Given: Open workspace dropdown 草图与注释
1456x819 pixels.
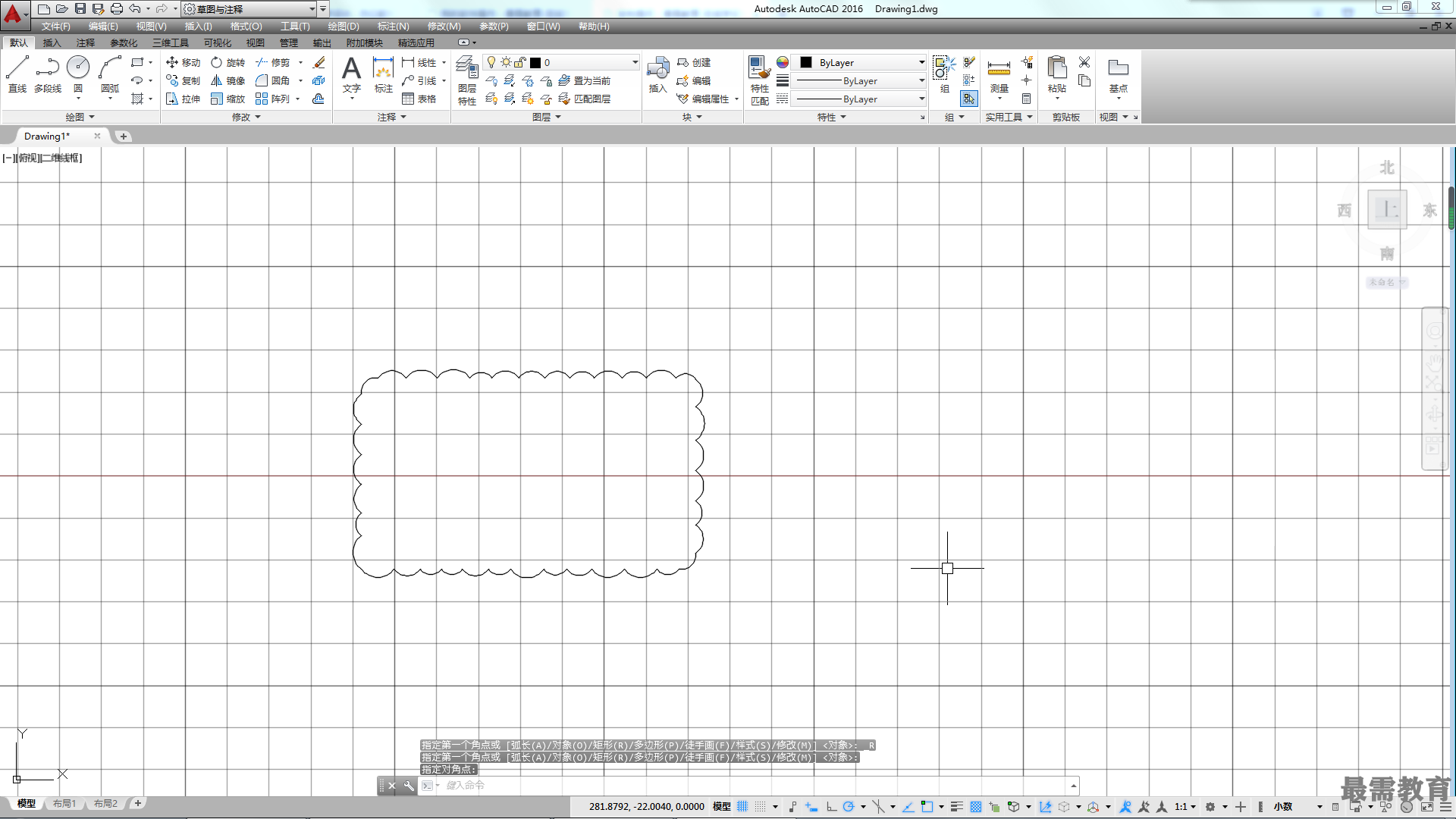Looking at the screenshot, I should click(249, 9).
